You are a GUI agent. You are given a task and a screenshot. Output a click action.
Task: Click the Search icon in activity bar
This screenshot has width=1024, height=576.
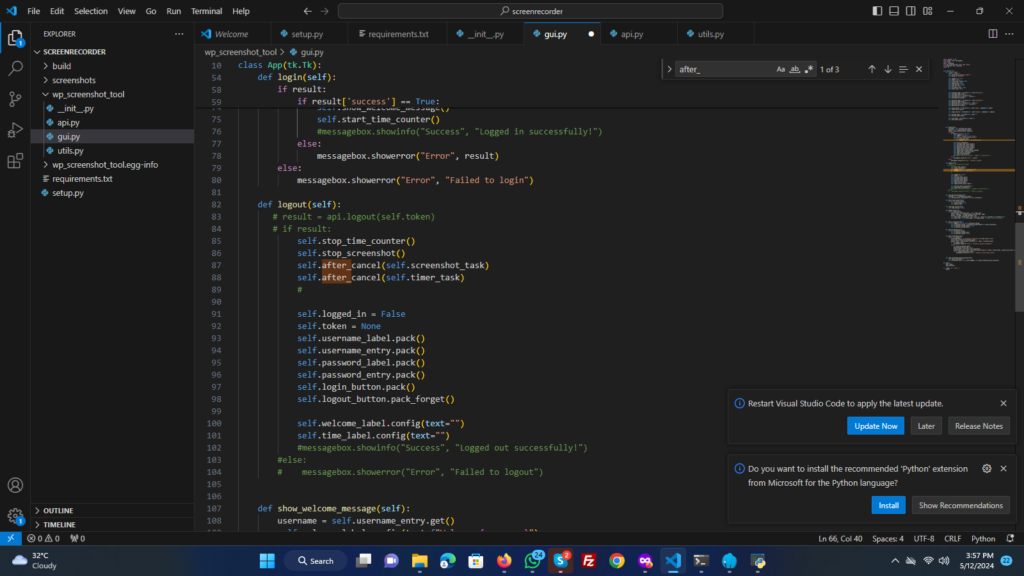coord(15,69)
